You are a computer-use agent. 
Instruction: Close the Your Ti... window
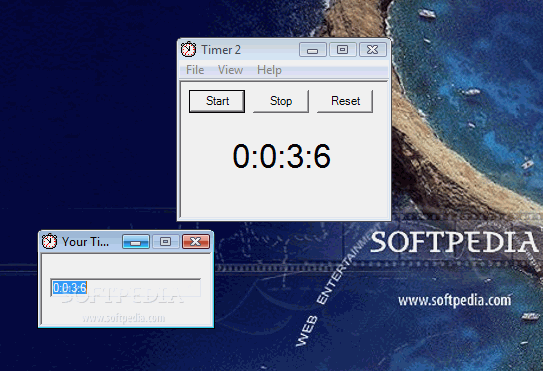(196, 241)
